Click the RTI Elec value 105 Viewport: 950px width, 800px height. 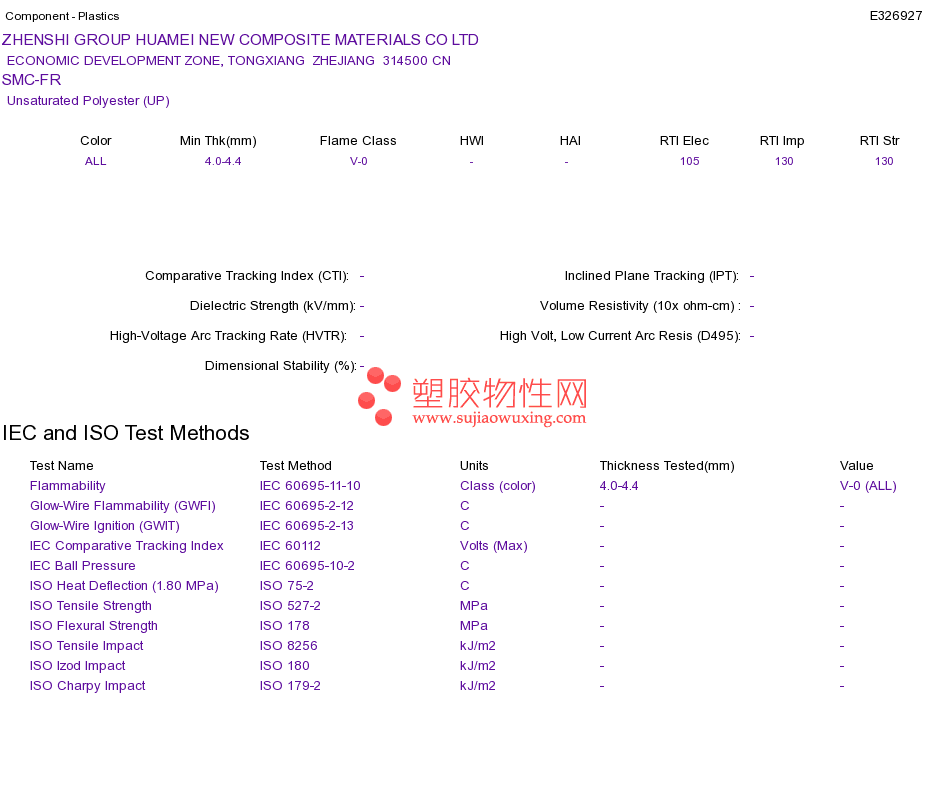689,161
